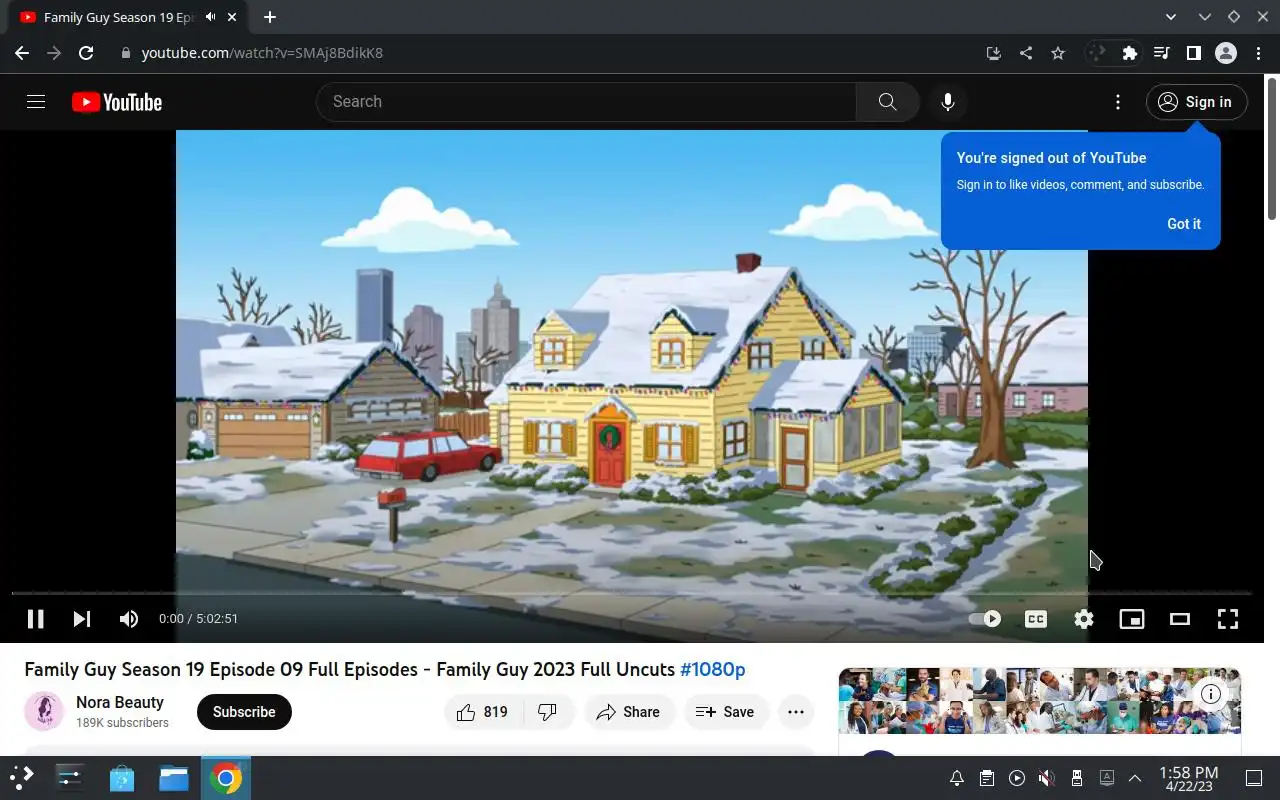1280x800 pixels.
Task: Show desktop button in taskbar corner
Action: pos(1254,778)
